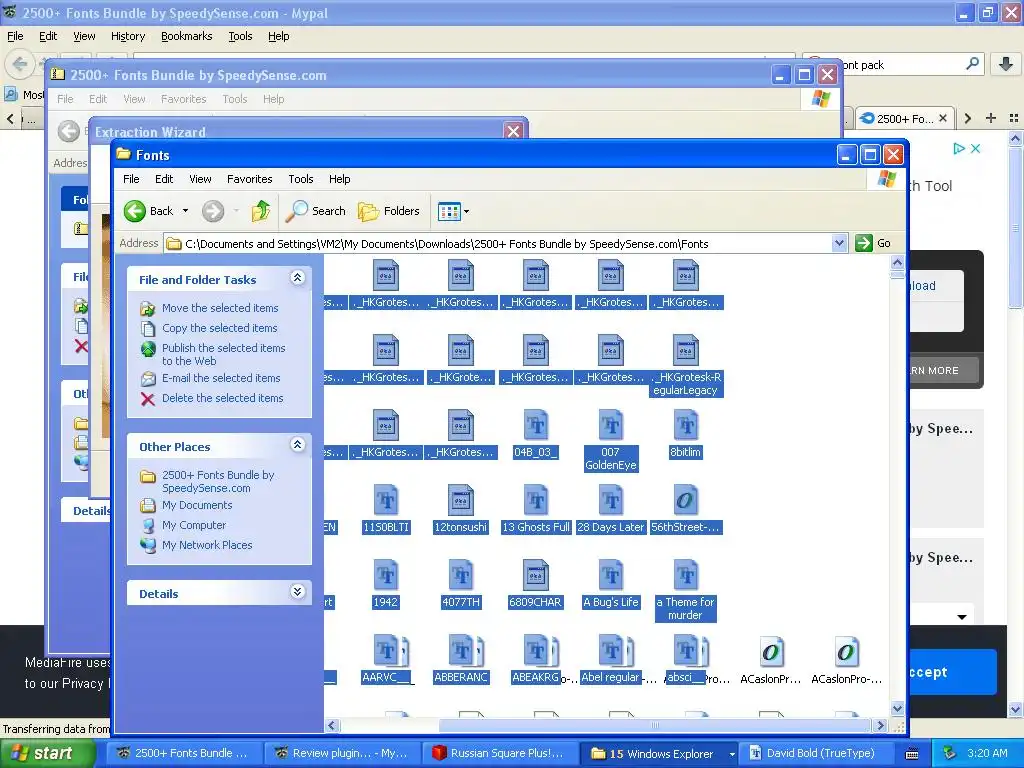Open the Tools menu in Fonts window
The image size is (1024, 768).
coord(301,179)
